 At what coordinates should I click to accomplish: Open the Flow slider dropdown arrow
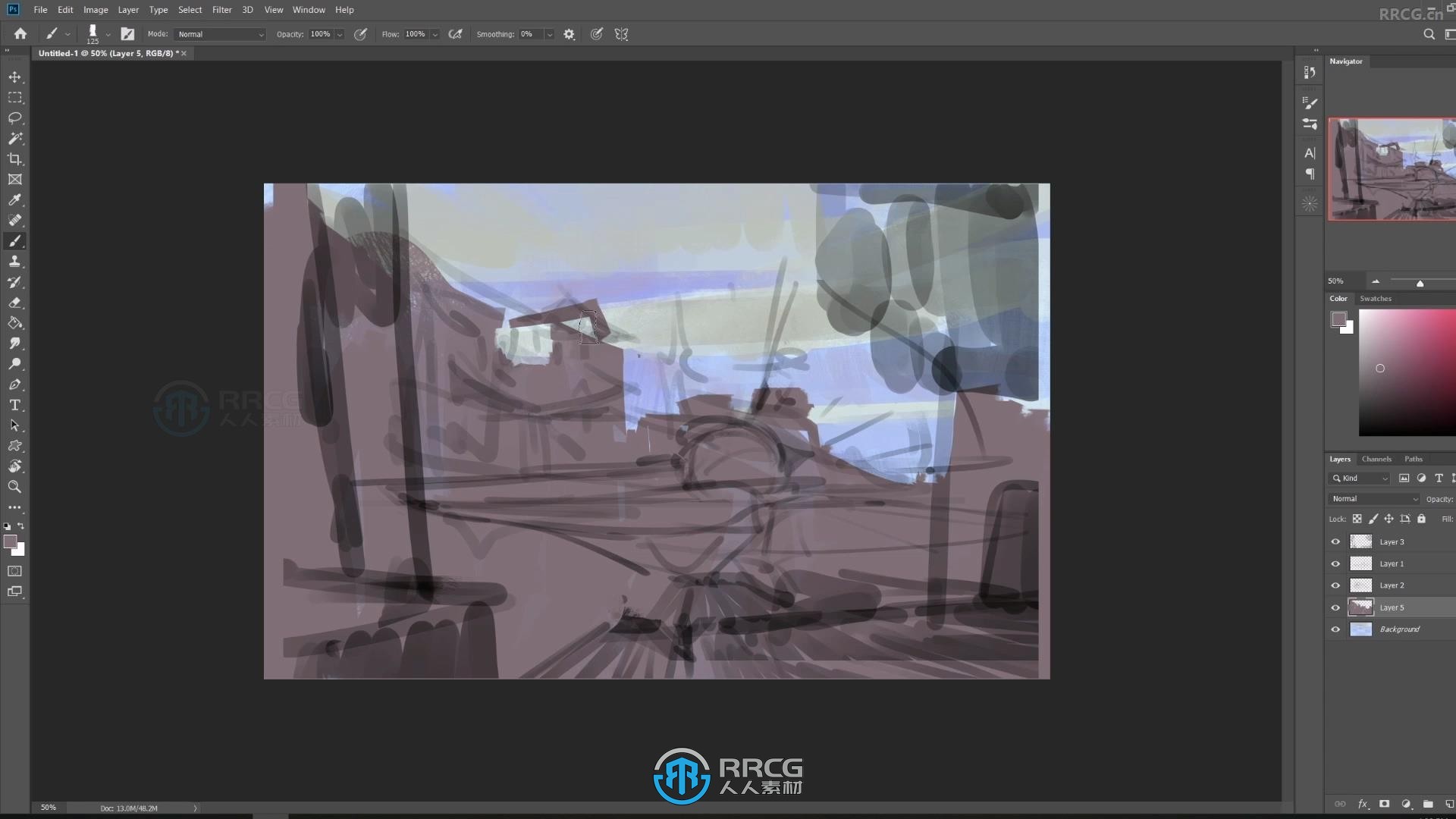click(435, 34)
